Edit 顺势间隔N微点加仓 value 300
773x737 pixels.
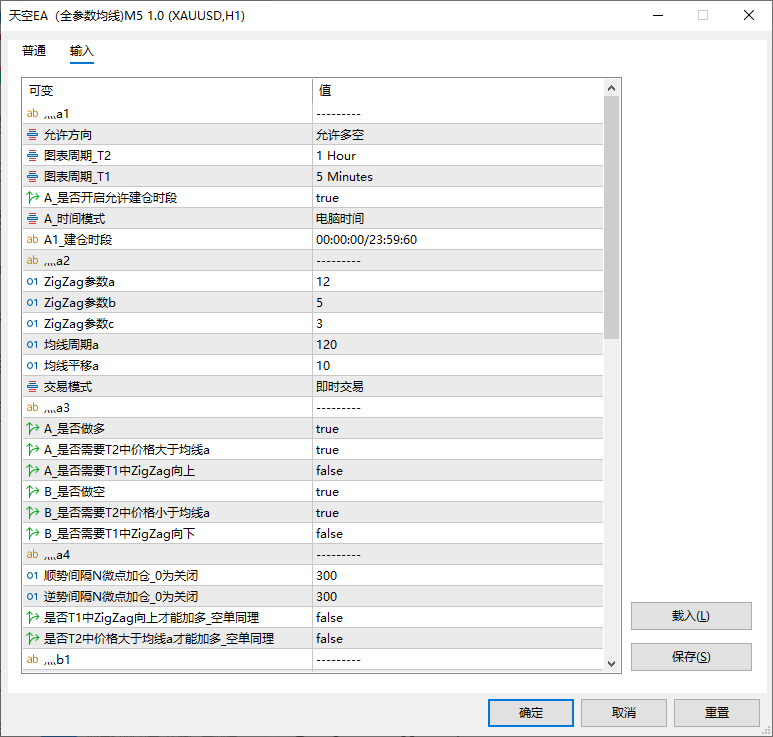click(x=457, y=575)
